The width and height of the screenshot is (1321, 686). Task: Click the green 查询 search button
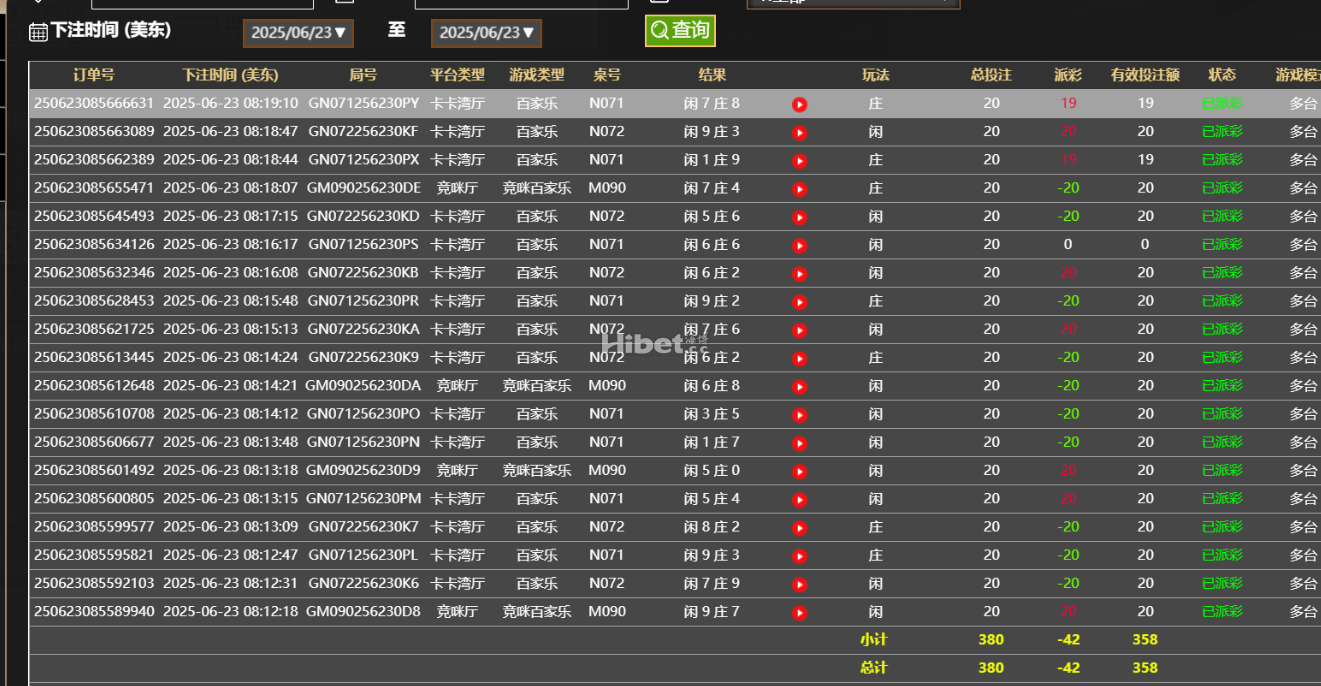coord(680,30)
